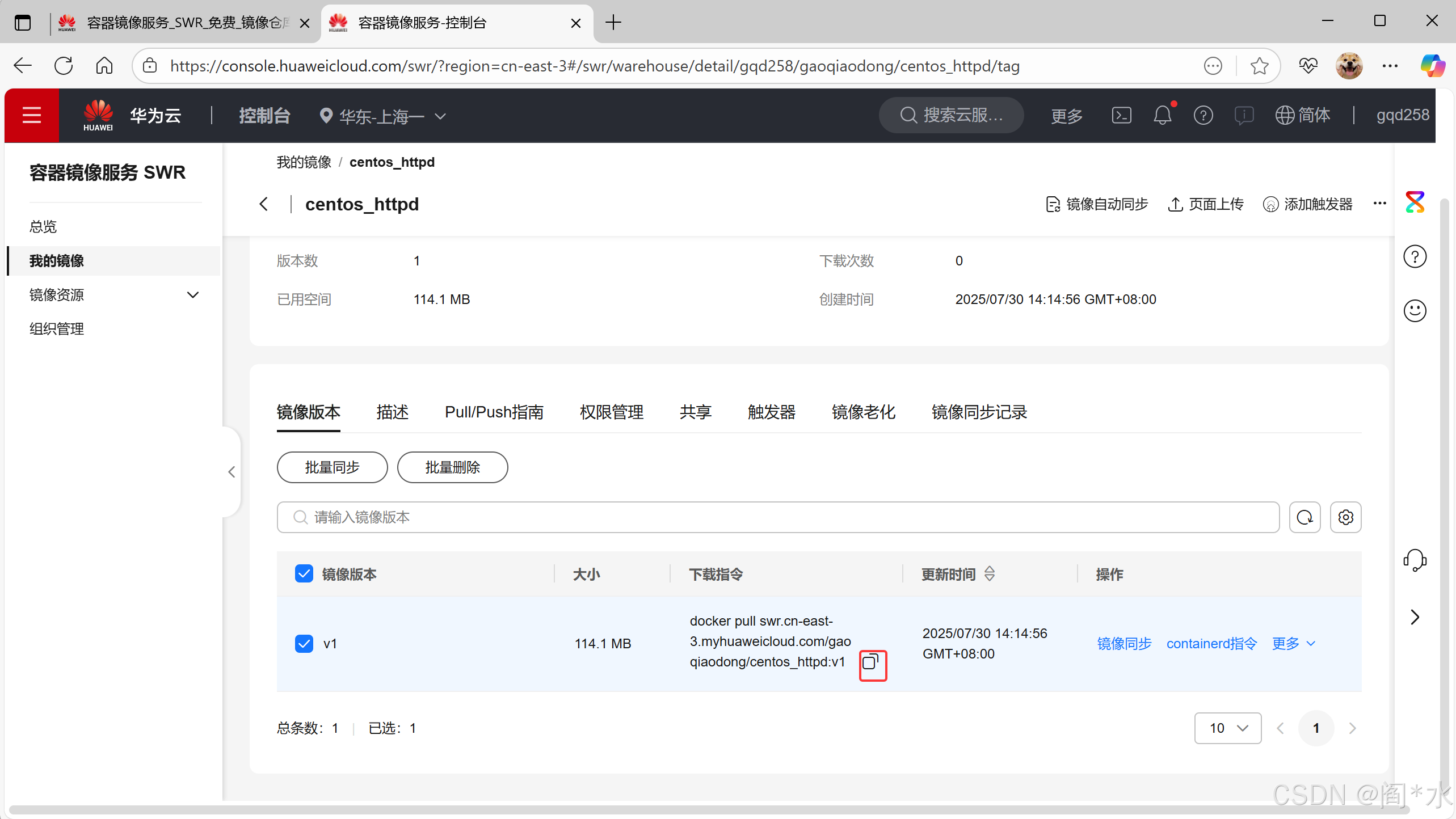Switch to the Pull/Push指南 tab

(494, 412)
